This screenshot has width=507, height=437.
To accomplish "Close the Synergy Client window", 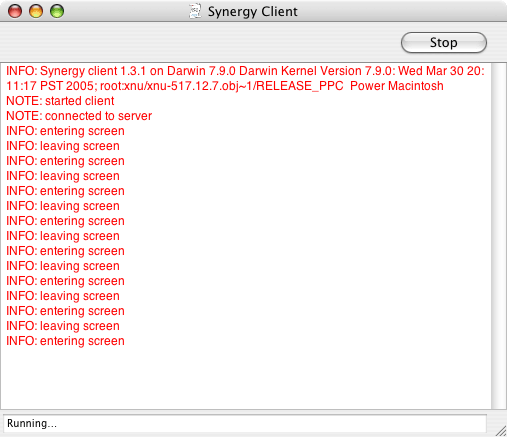I will pyautogui.click(x=15, y=11).
